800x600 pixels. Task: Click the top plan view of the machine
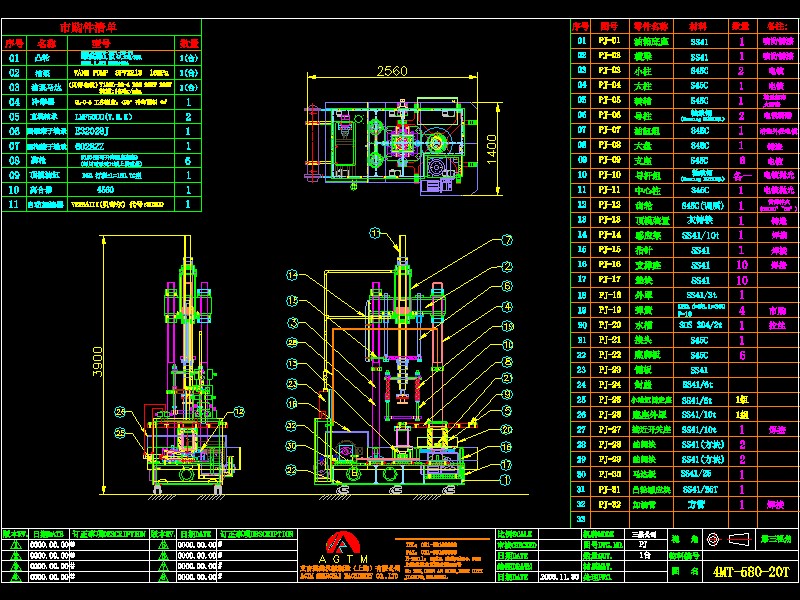[392, 147]
